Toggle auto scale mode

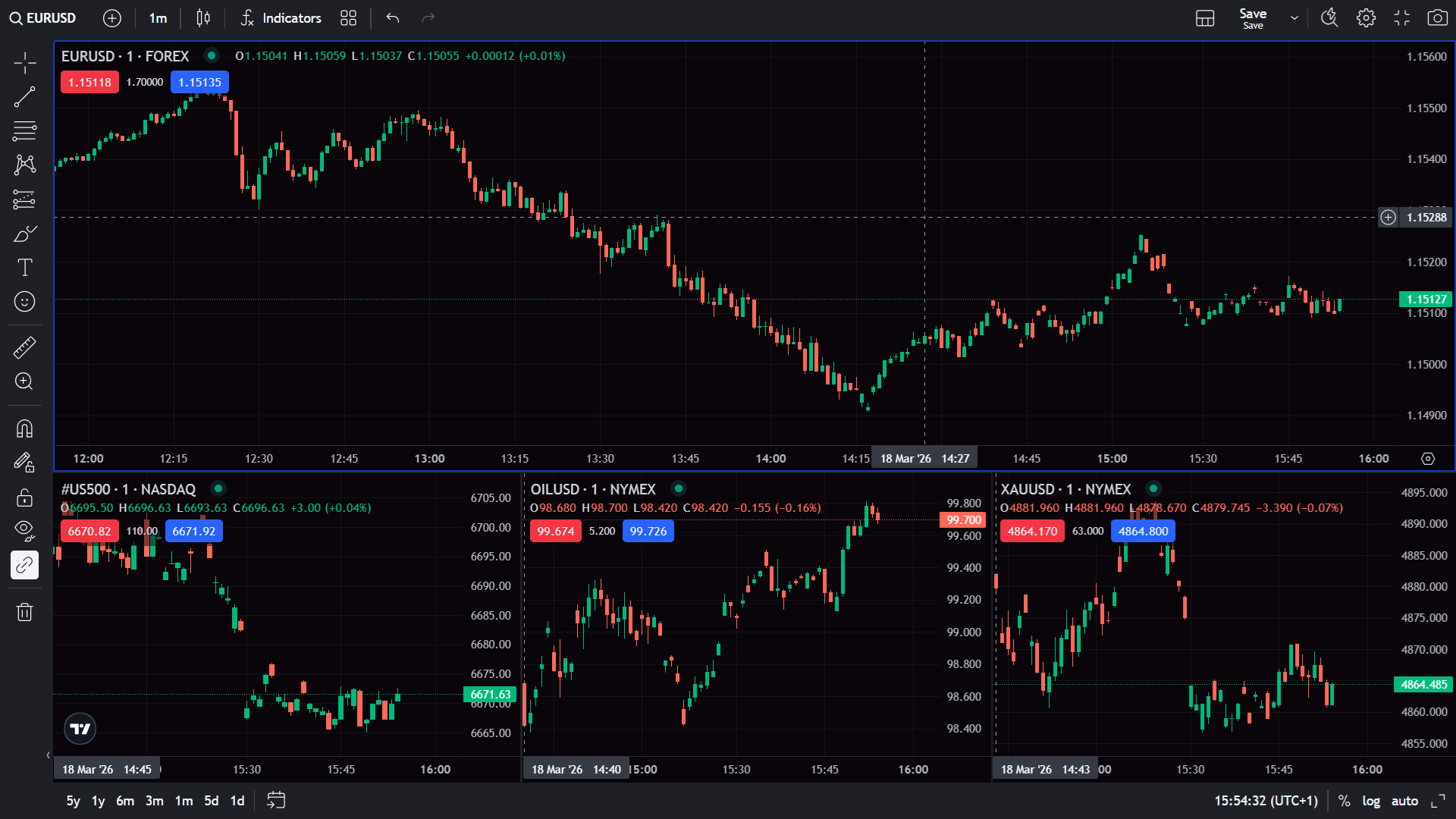1404,801
